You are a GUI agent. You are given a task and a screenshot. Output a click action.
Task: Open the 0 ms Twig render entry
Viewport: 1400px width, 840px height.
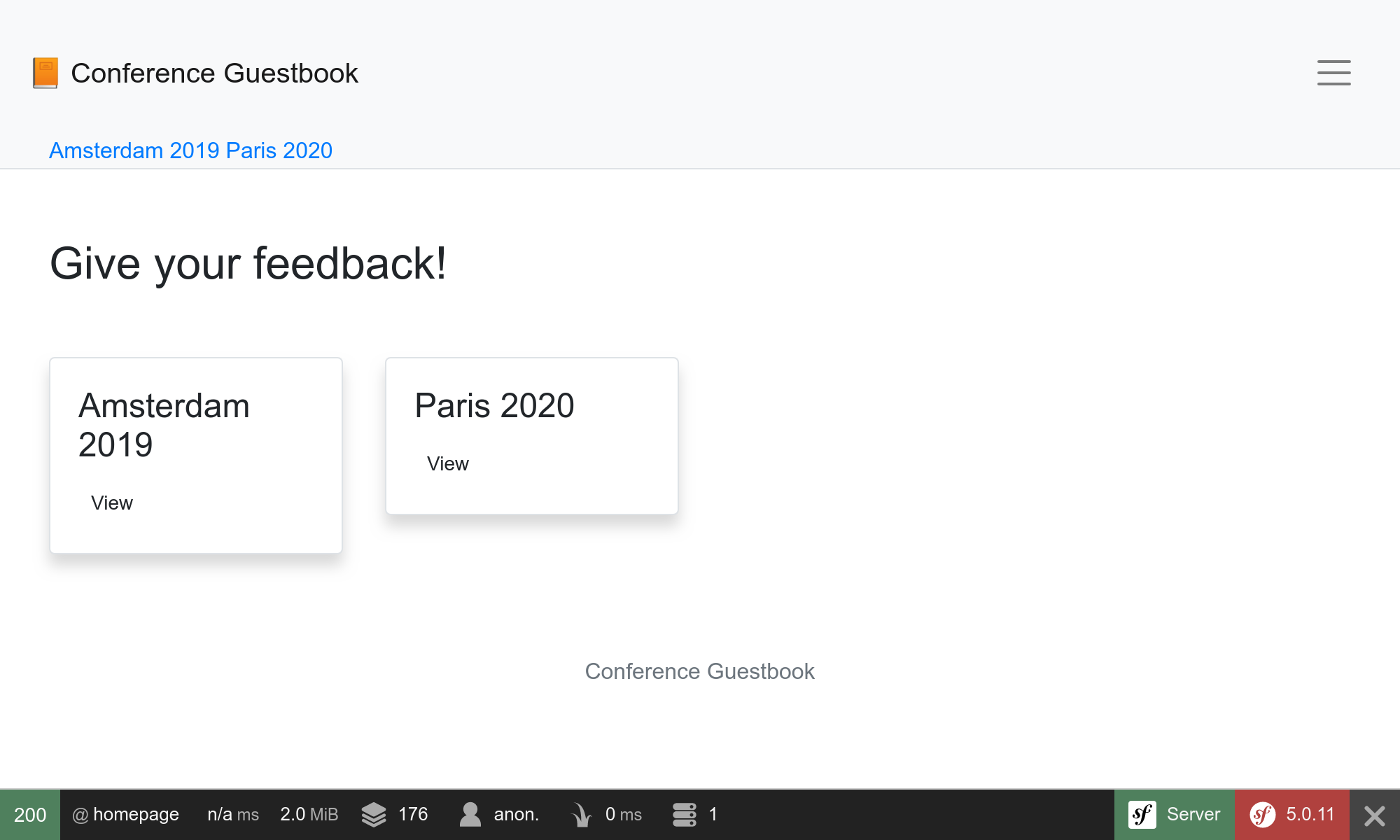(624, 815)
